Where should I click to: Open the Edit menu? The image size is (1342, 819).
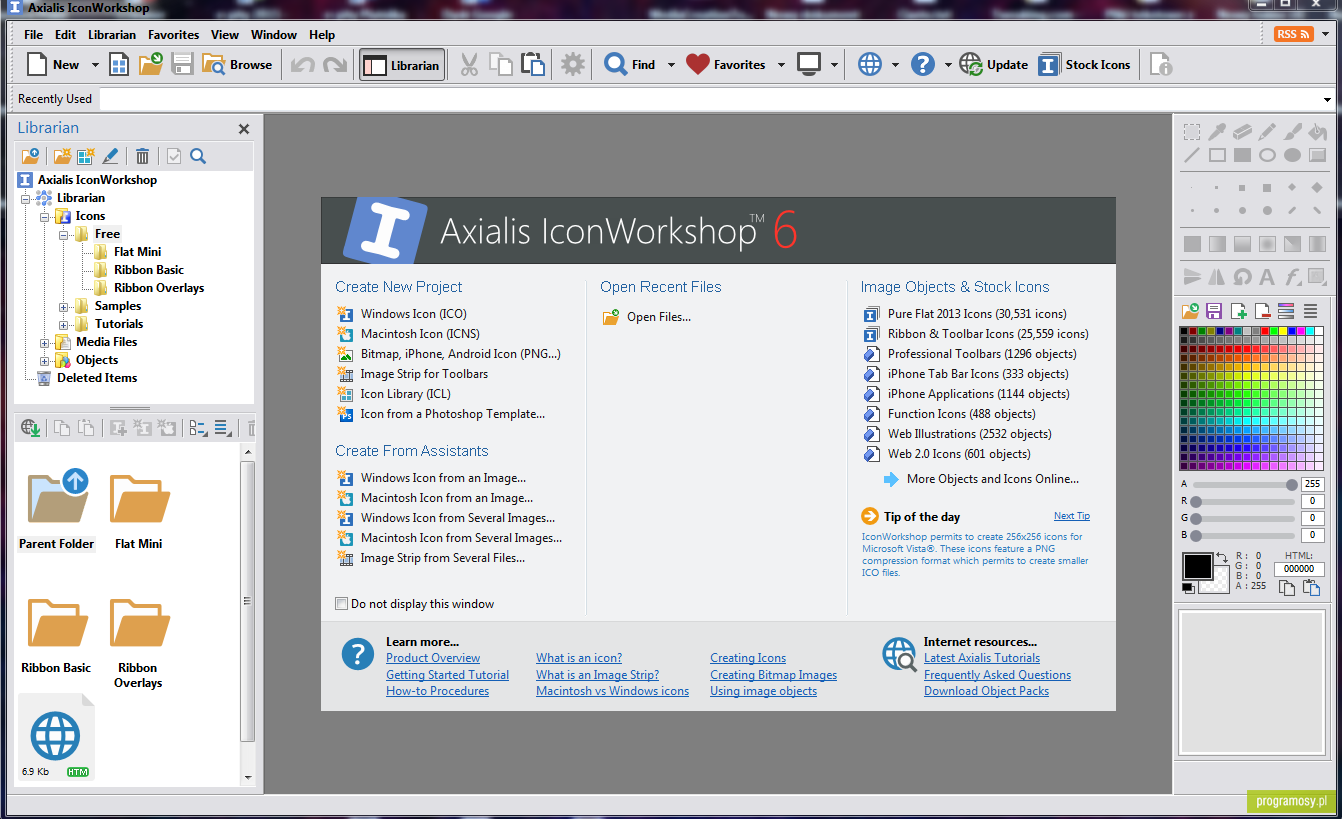click(x=65, y=34)
